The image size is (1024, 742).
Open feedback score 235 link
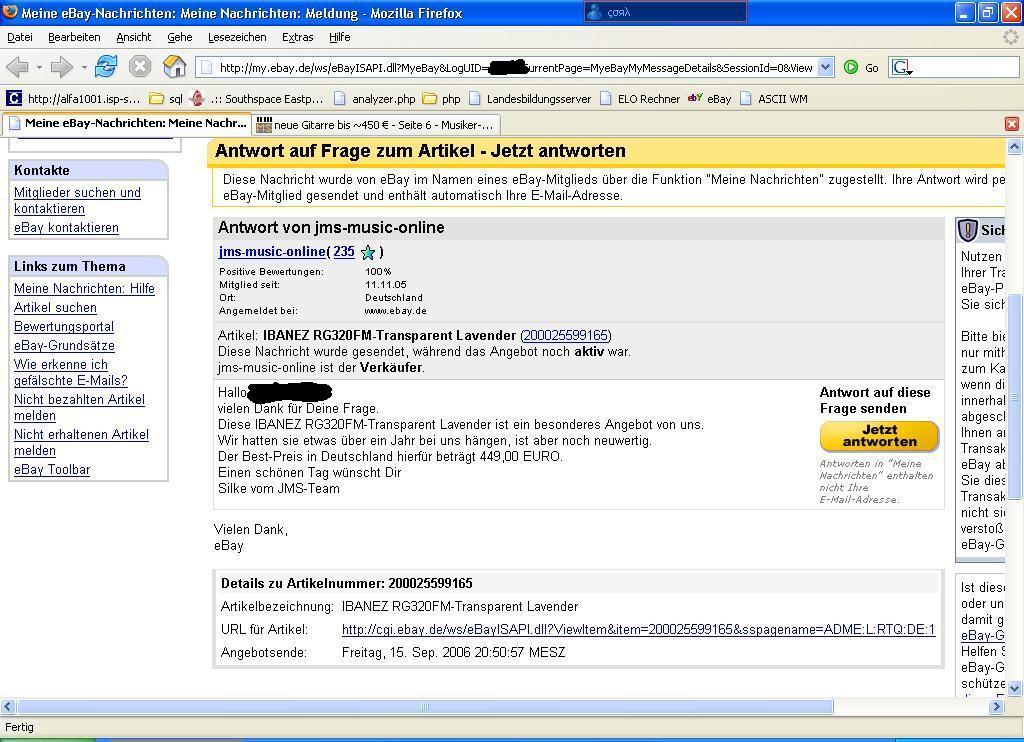tap(344, 251)
